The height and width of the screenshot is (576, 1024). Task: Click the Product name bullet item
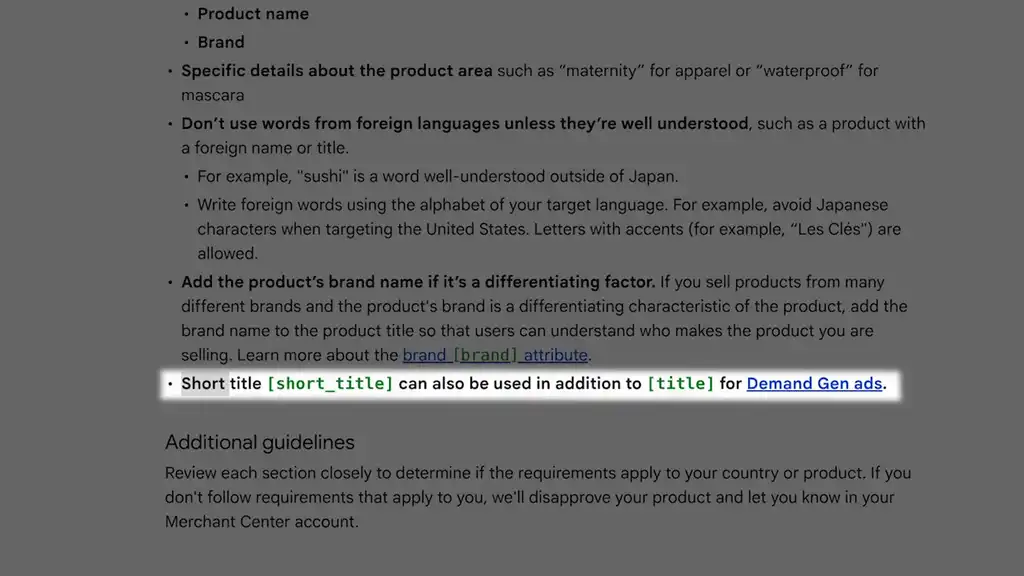pyautogui.click(x=253, y=14)
